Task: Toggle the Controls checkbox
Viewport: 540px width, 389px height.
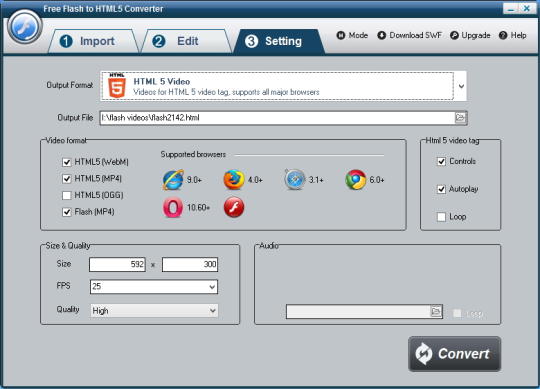Action: (x=441, y=161)
